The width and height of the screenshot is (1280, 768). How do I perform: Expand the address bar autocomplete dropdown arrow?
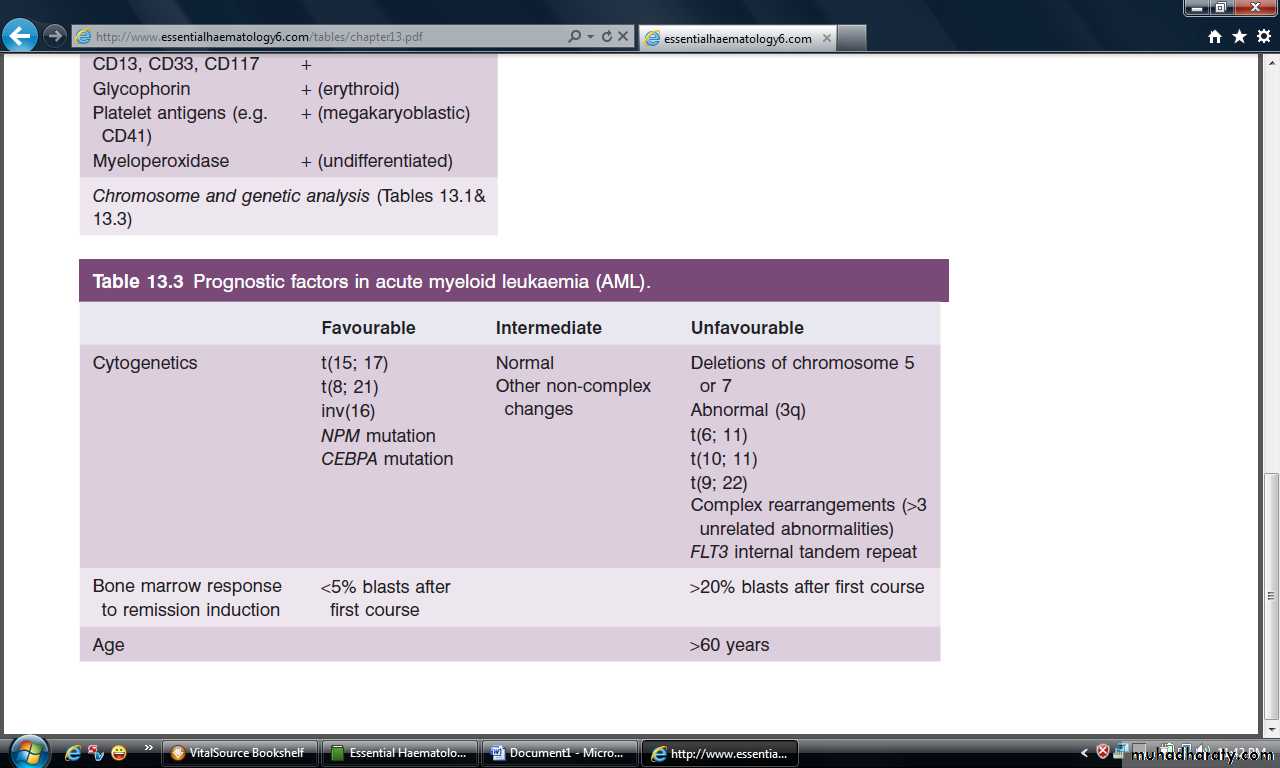[x=590, y=37]
